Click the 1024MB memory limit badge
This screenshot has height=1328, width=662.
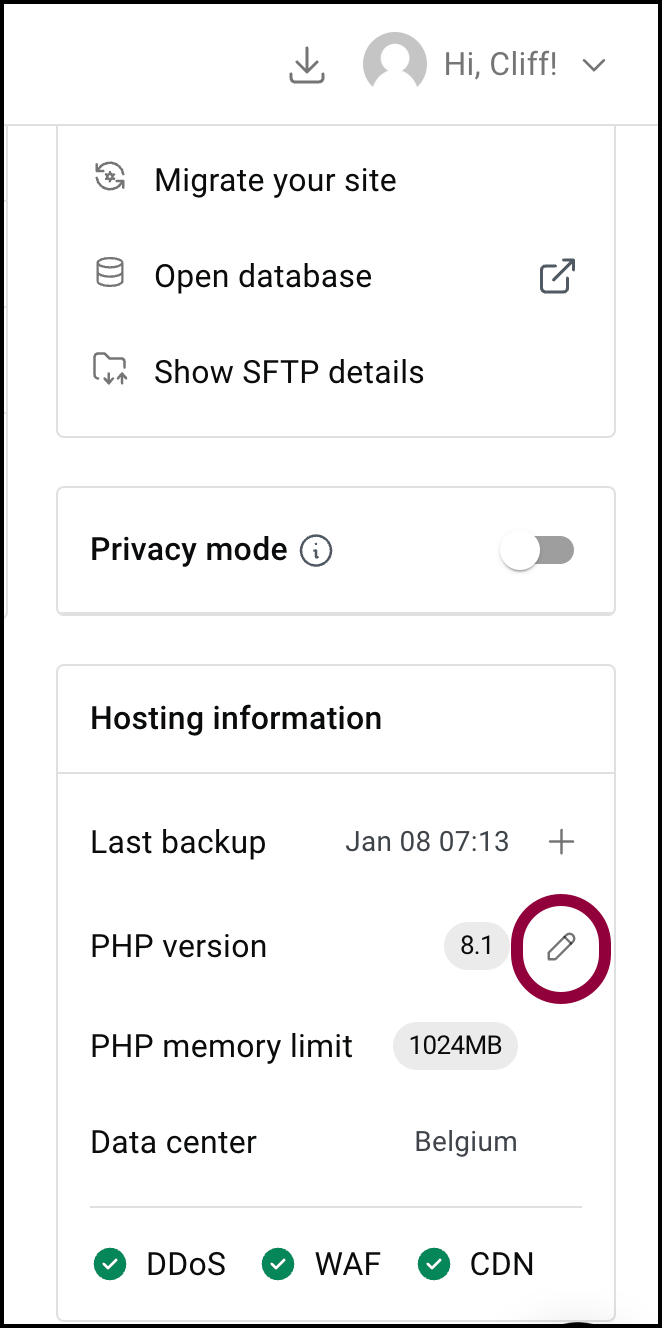point(456,1046)
